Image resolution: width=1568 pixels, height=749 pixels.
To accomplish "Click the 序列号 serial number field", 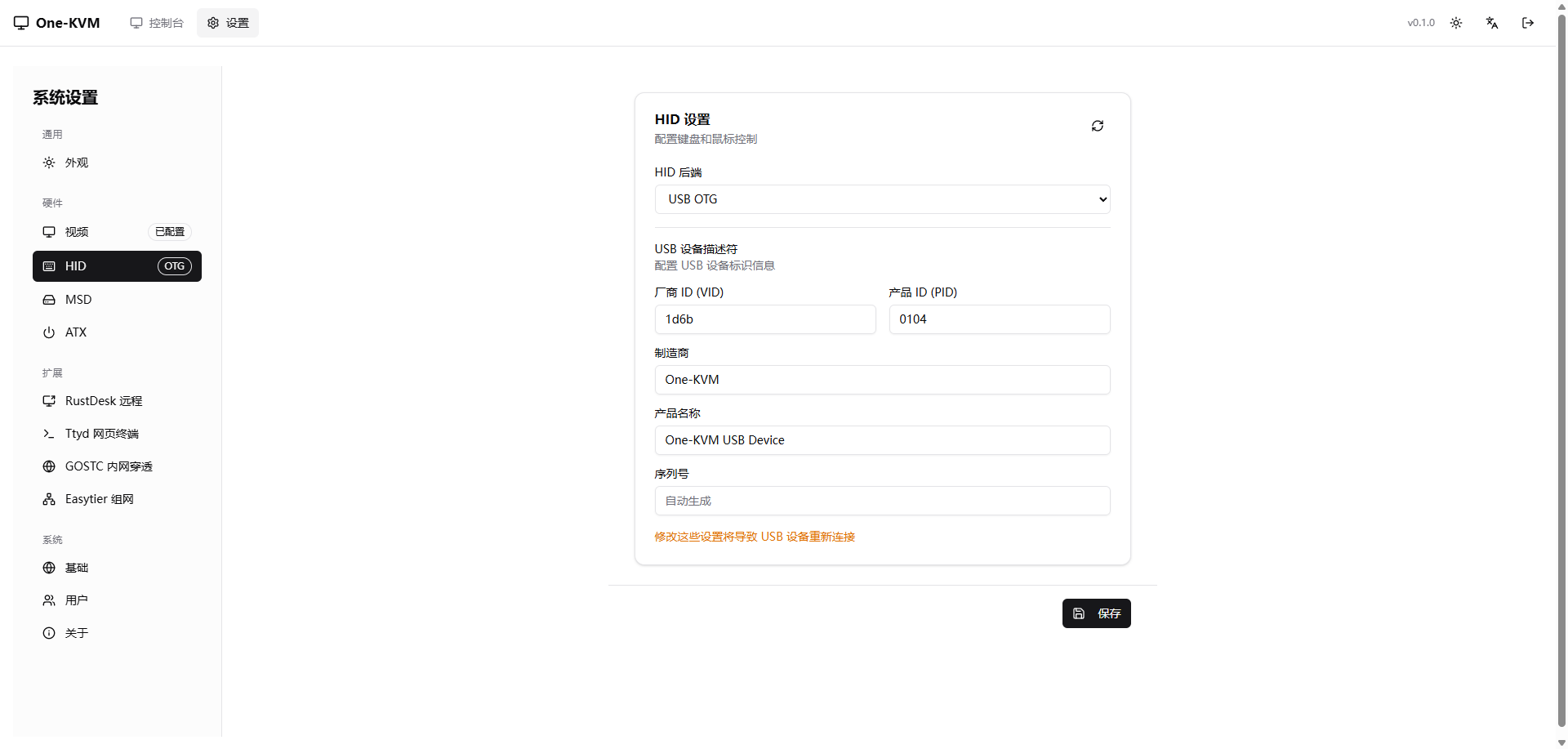I will click(882, 501).
